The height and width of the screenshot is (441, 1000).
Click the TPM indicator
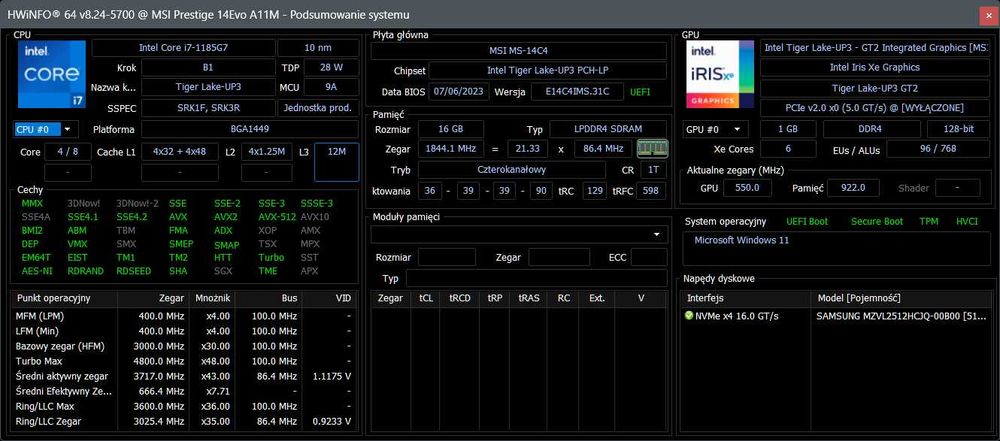929,221
